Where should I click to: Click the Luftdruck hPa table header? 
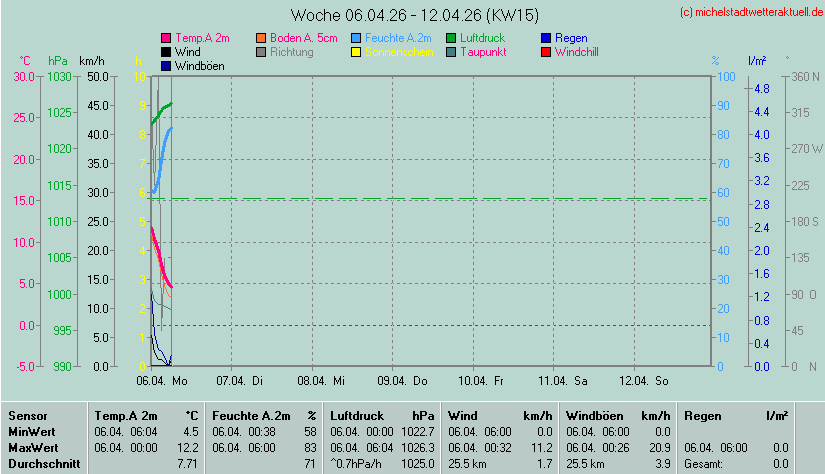(382, 415)
